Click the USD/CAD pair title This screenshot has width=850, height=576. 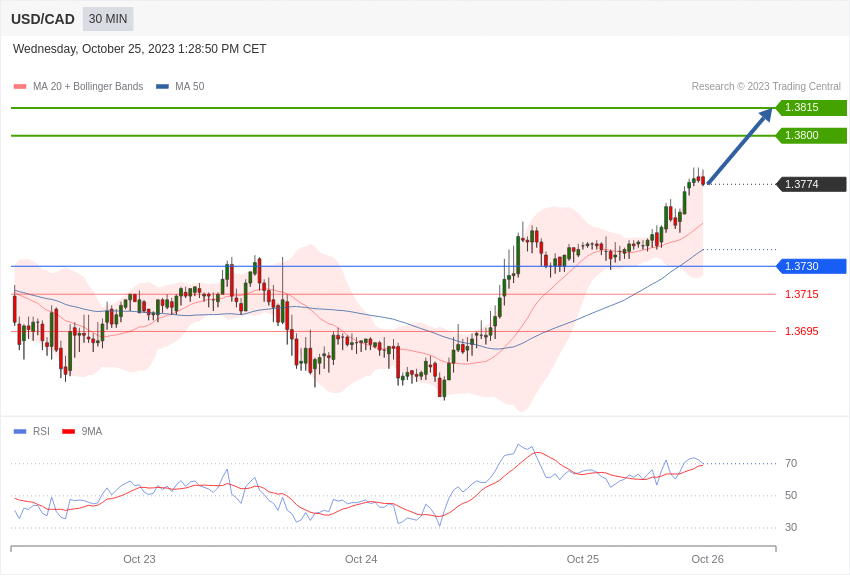coord(43,20)
